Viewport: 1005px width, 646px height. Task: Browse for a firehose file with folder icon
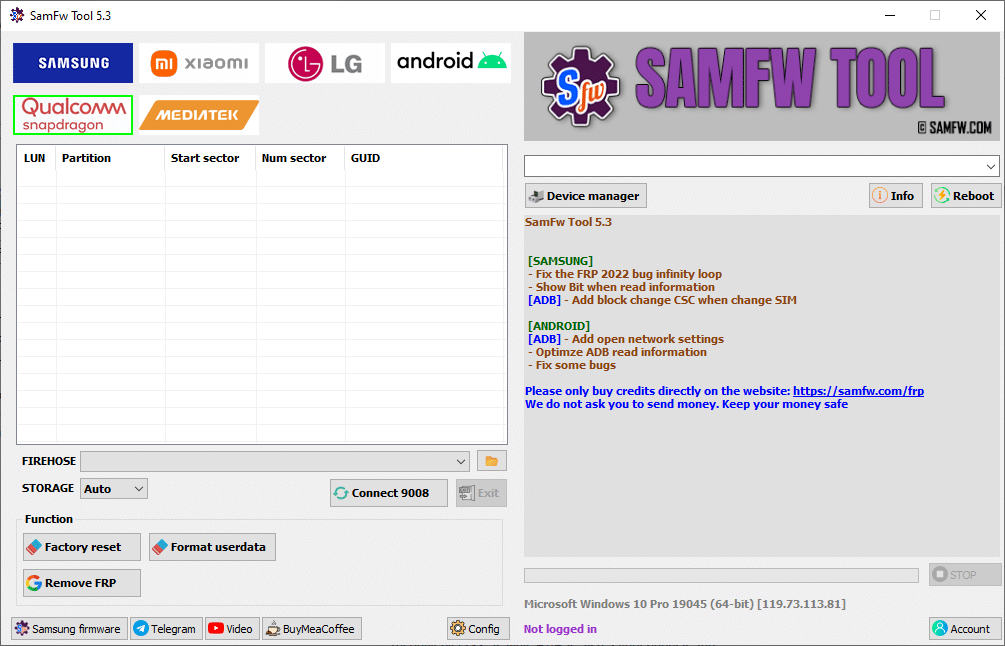(490, 461)
